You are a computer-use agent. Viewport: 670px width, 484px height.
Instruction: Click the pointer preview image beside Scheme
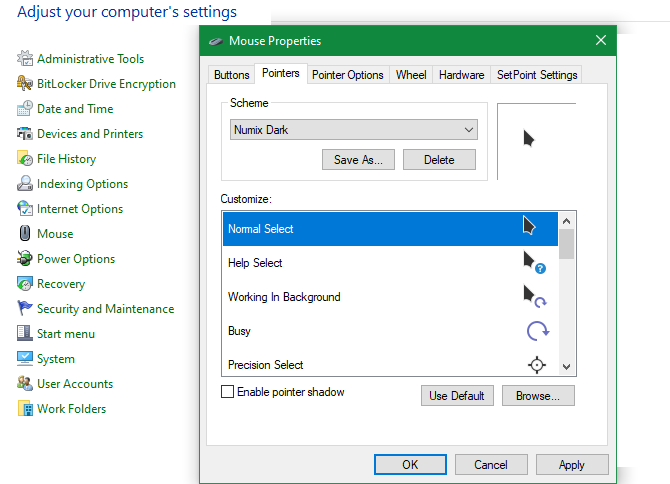529,138
